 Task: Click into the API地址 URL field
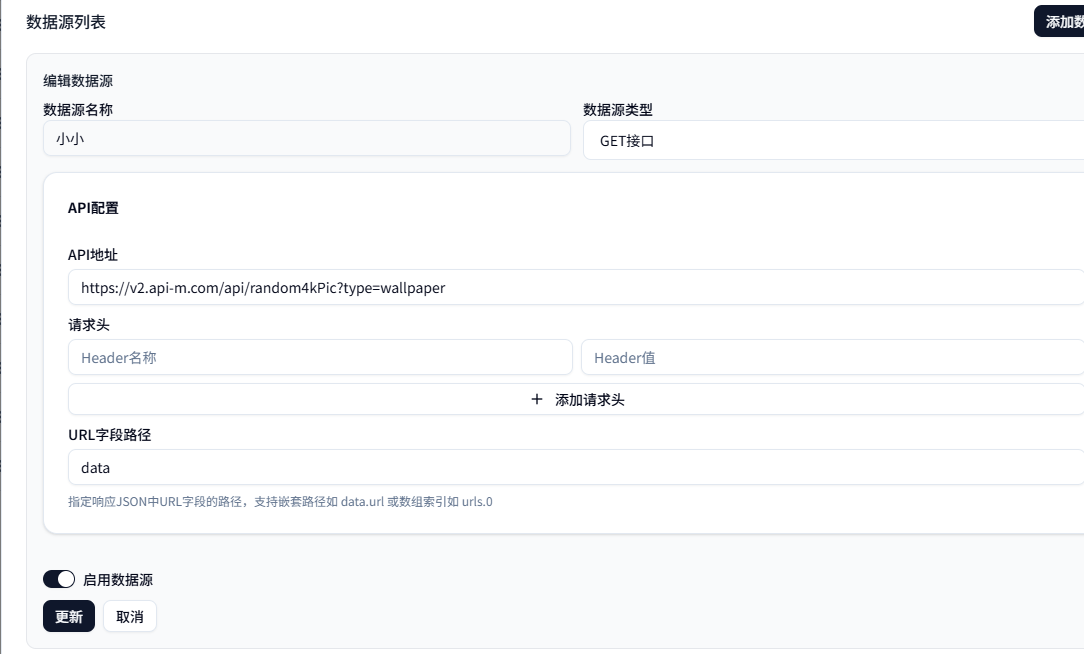576,288
